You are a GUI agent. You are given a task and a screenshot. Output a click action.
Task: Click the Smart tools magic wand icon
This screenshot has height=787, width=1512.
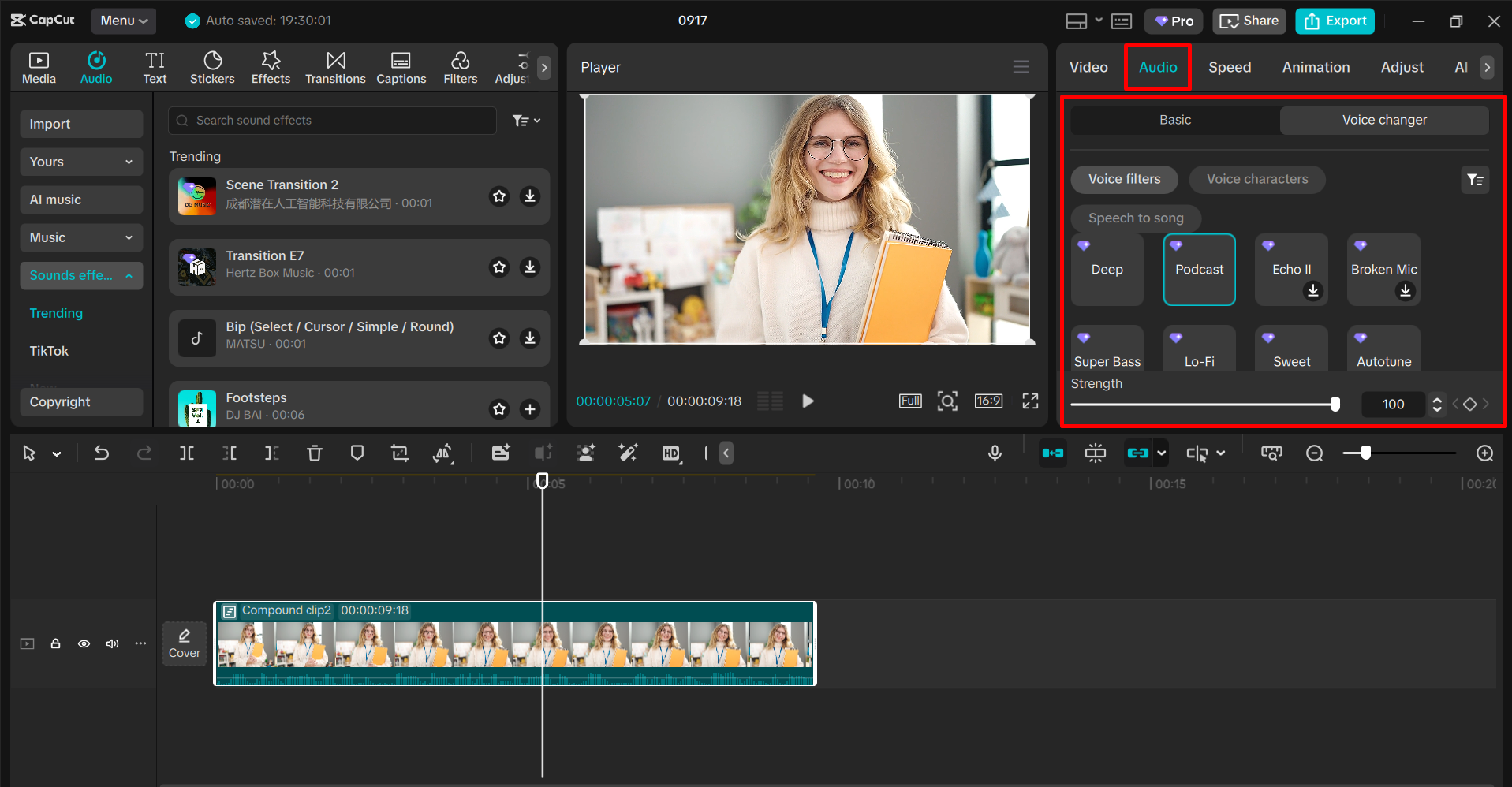pyautogui.click(x=628, y=453)
